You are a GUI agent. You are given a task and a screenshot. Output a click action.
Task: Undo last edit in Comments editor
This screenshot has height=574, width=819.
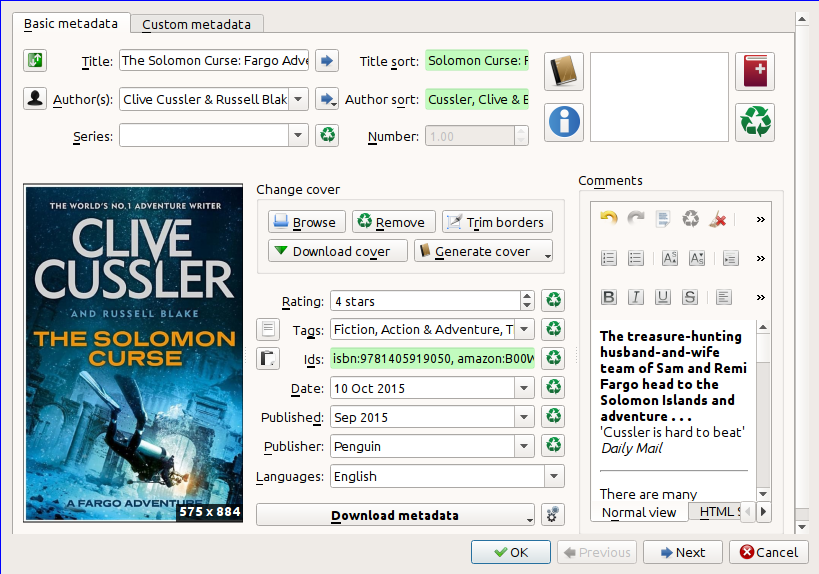pos(609,219)
